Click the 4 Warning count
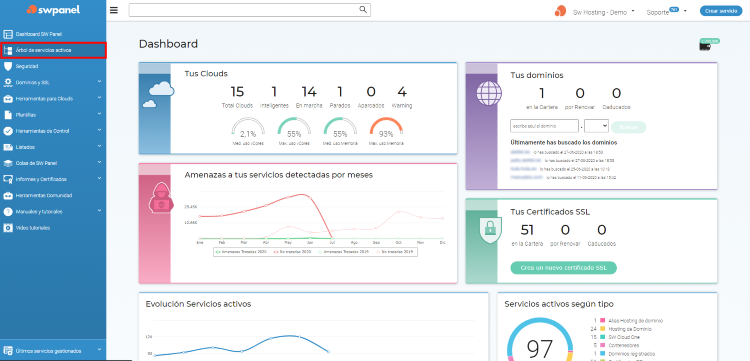This screenshot has width=750, height=361. 402,91
